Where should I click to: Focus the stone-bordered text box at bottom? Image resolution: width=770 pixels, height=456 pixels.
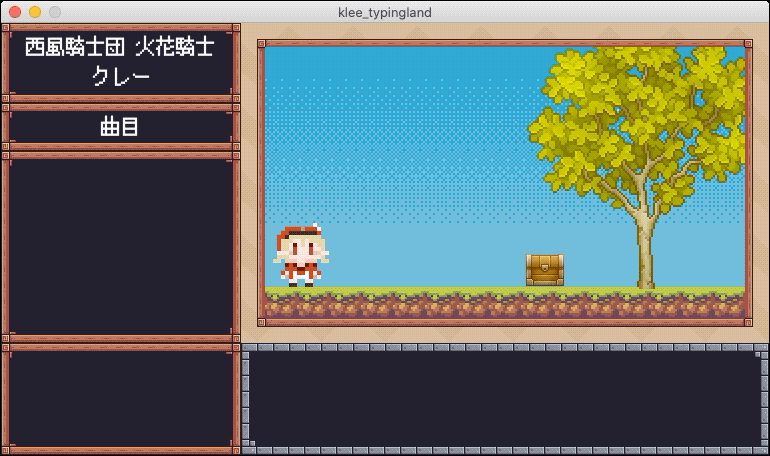pos(505,400)
